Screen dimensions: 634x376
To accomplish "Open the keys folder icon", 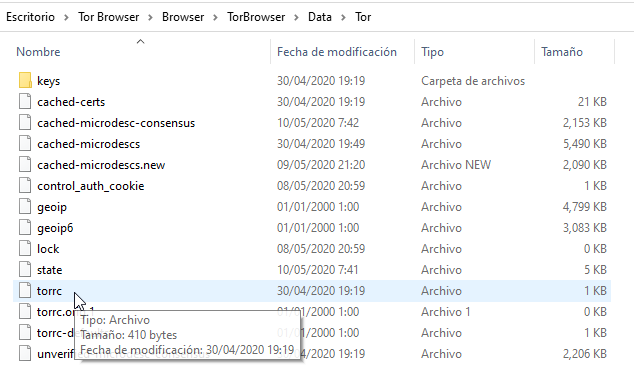I will pyautogui.click(x=25, y=80).
